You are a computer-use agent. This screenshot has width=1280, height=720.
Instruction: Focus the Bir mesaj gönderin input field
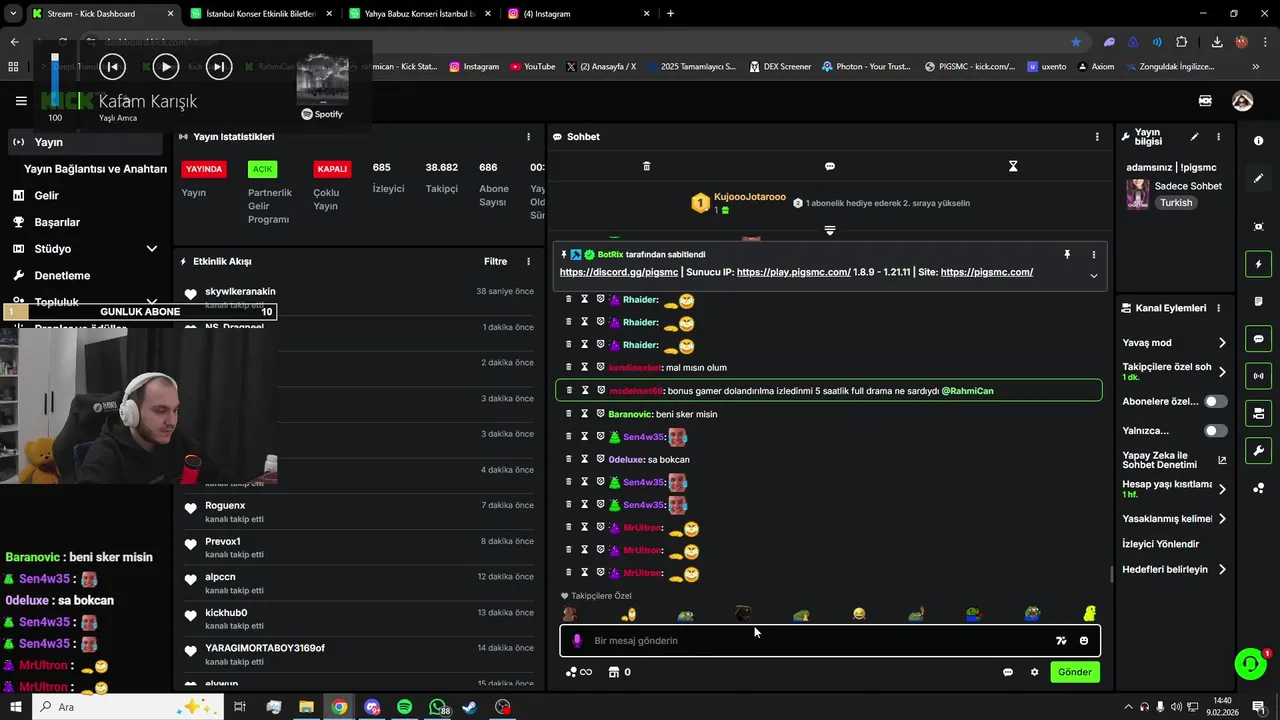tap(830, 641)
